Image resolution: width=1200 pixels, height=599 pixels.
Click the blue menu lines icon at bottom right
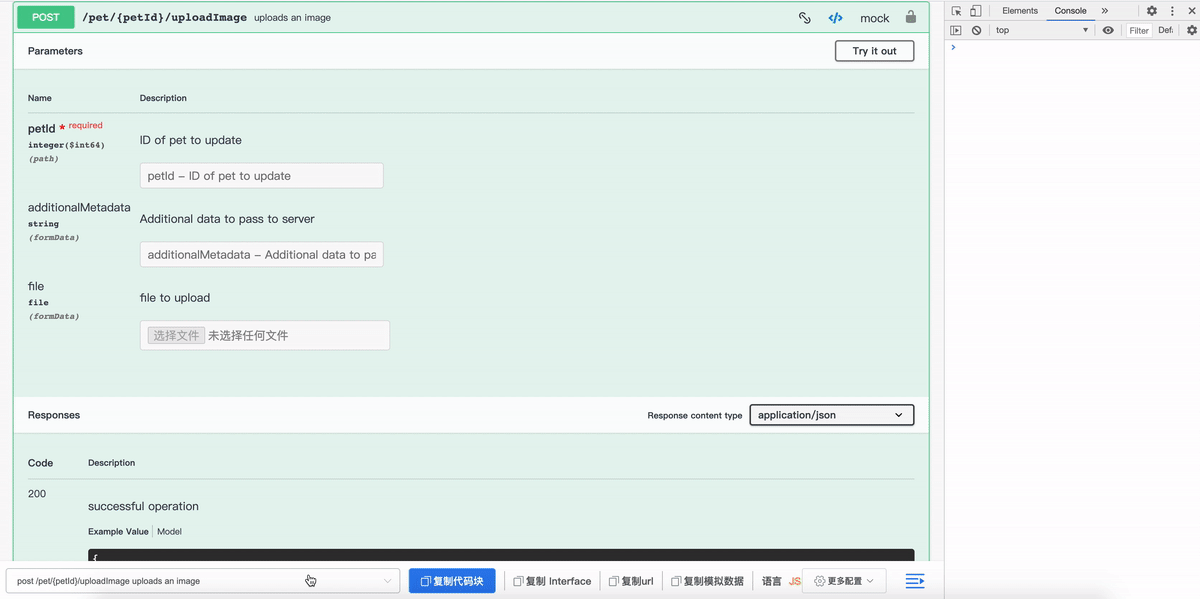(x=914, y=581)
